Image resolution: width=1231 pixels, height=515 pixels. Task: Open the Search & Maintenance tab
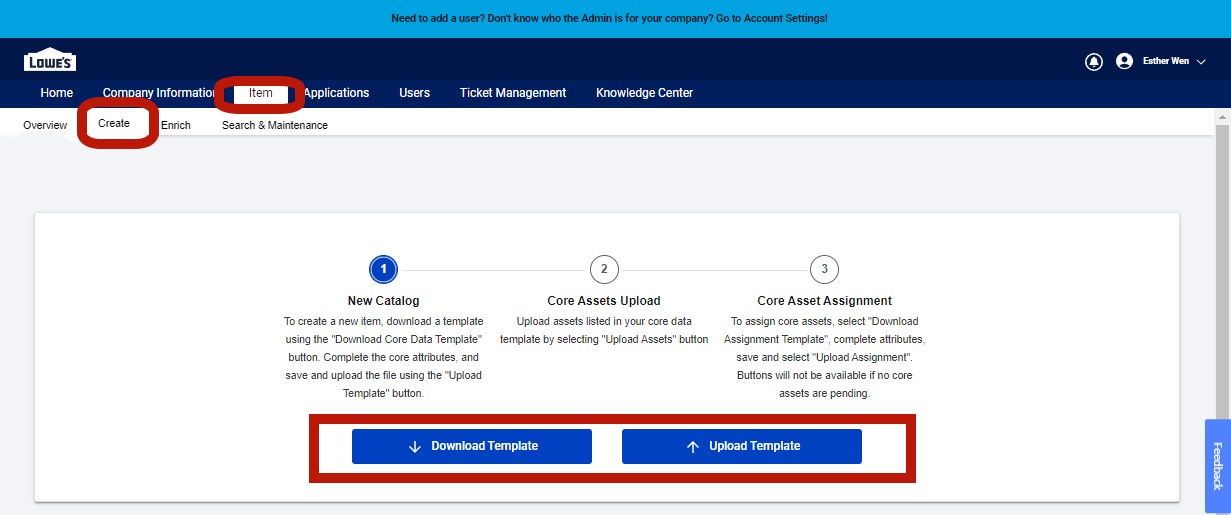point(275,125)
